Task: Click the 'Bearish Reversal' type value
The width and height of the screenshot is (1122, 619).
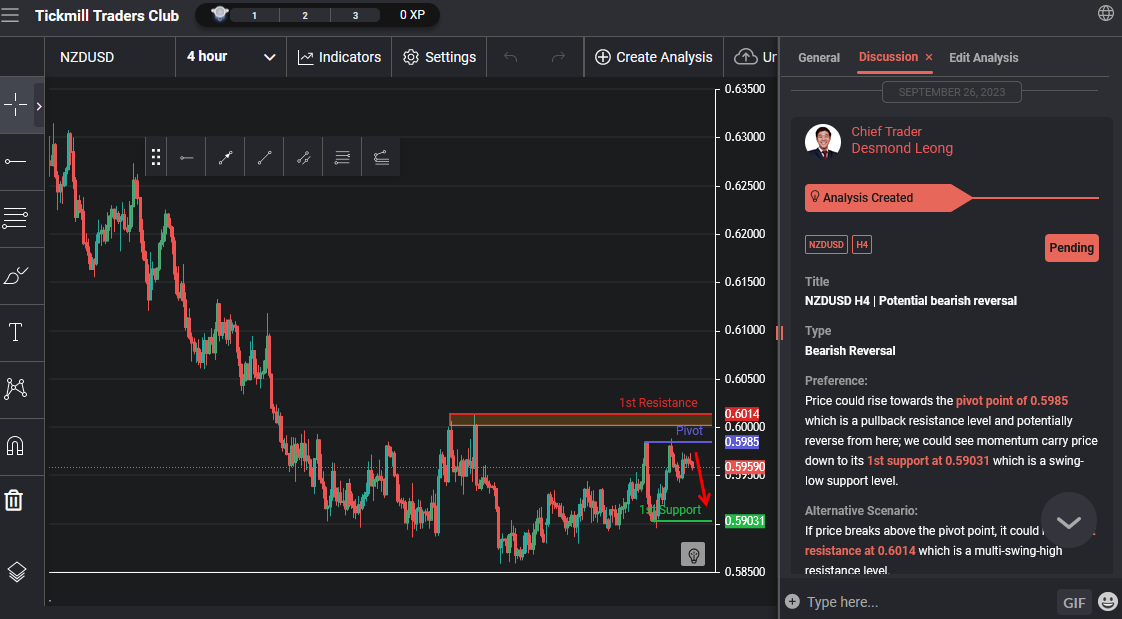Action: point(850,351)
